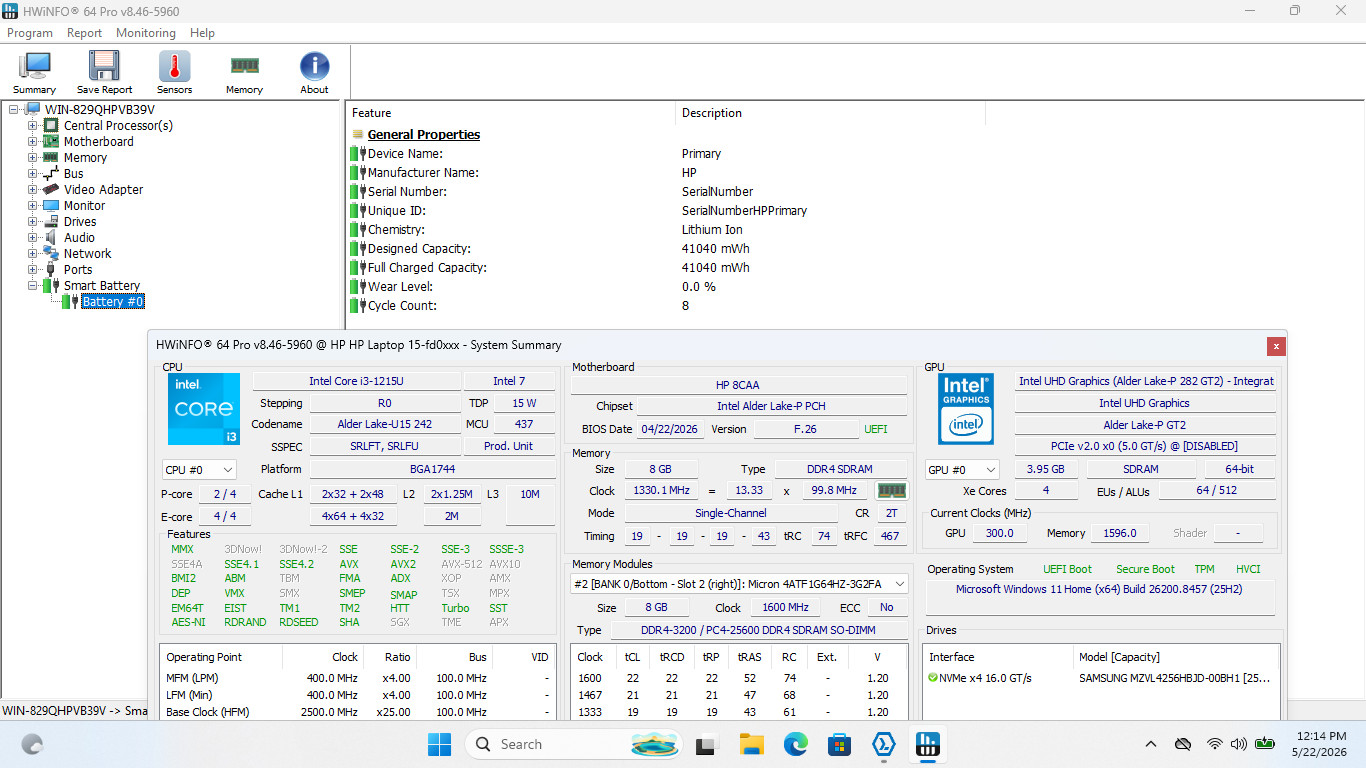Open Microsoft Store from the taskbar
This screenshot has width=1366, height=768.
839,744
